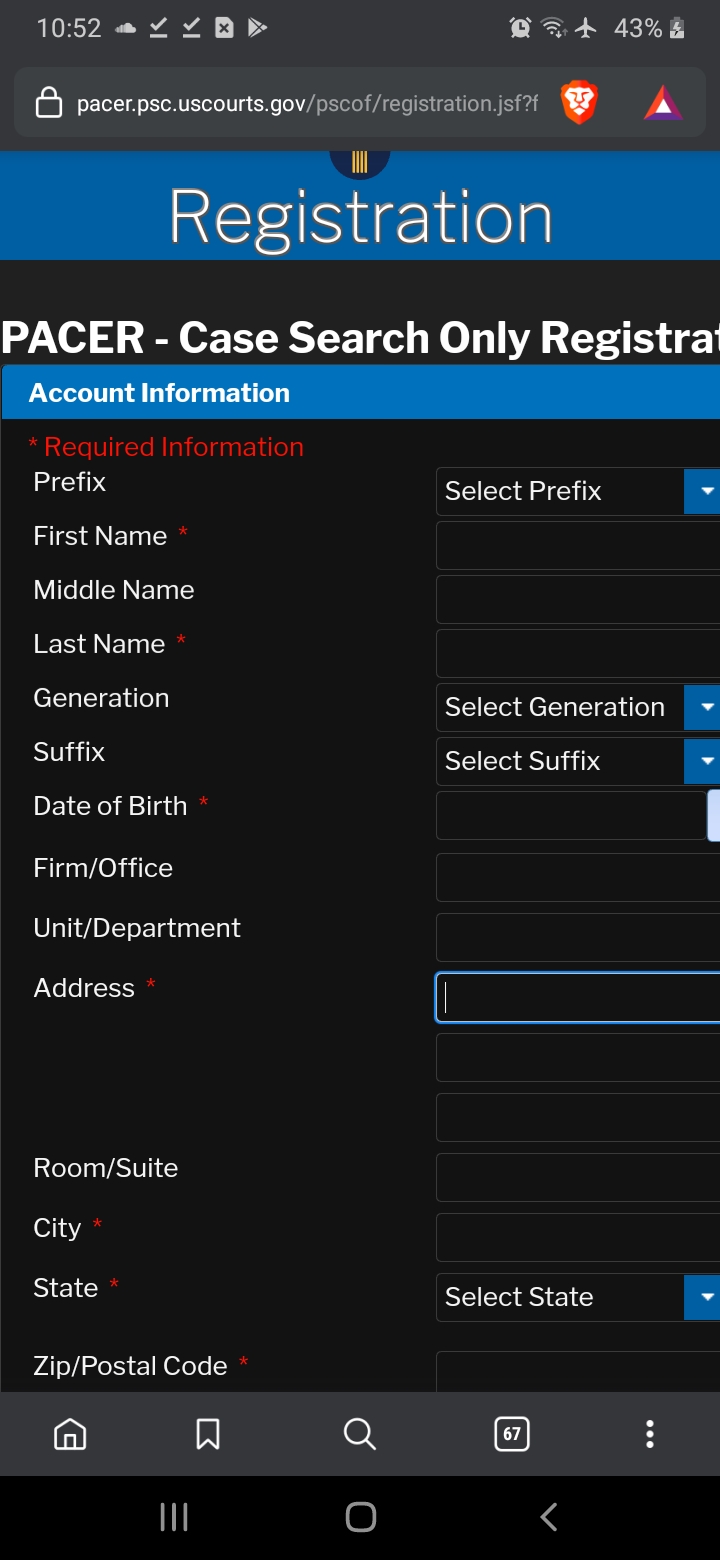Viewport: 720px width, 1560px height.
Task: Click the third Address line field
Action: click(578, 1117)
